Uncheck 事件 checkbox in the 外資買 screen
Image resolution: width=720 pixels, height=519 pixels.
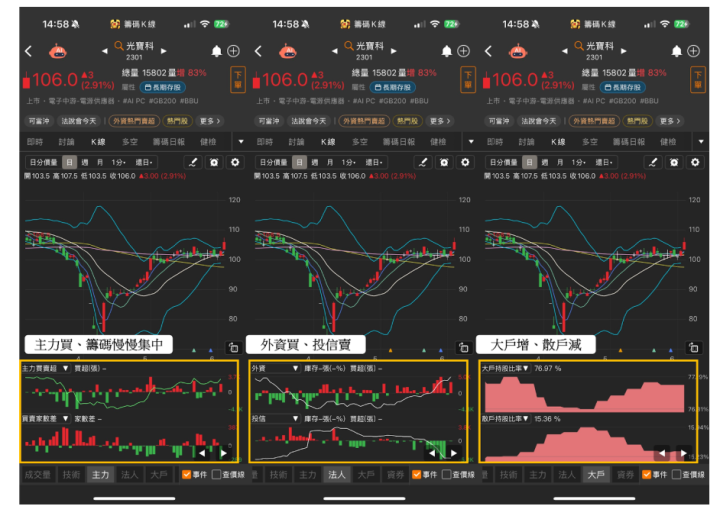(x=416, y=474)
